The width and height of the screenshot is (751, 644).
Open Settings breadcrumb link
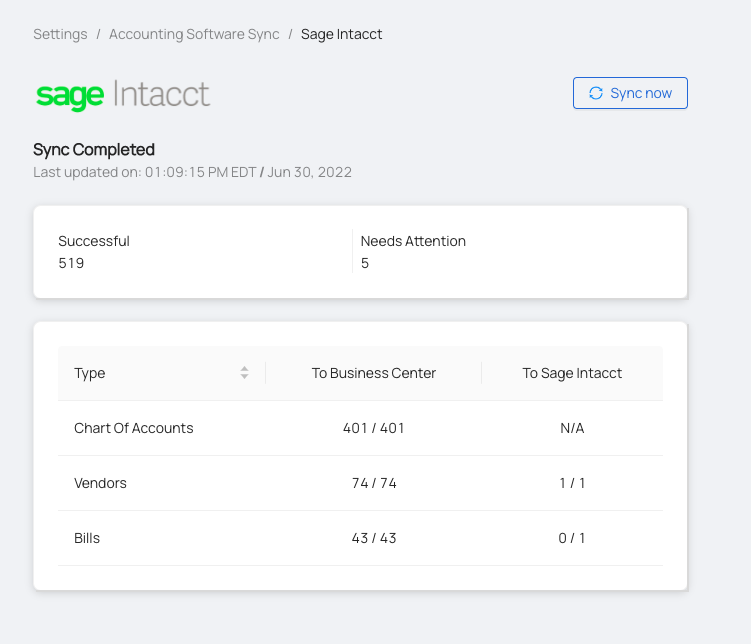(x=60, y=34)
